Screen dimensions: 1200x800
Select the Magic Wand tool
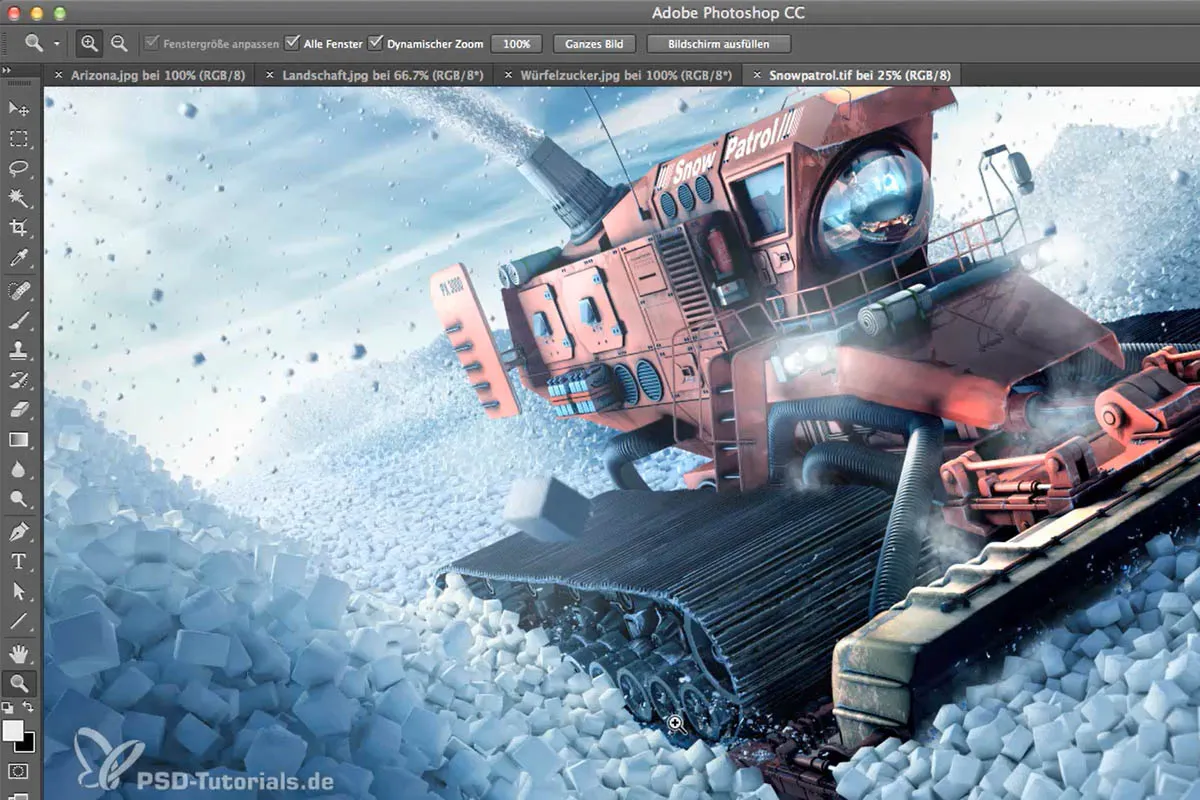(x=19, y=198)
